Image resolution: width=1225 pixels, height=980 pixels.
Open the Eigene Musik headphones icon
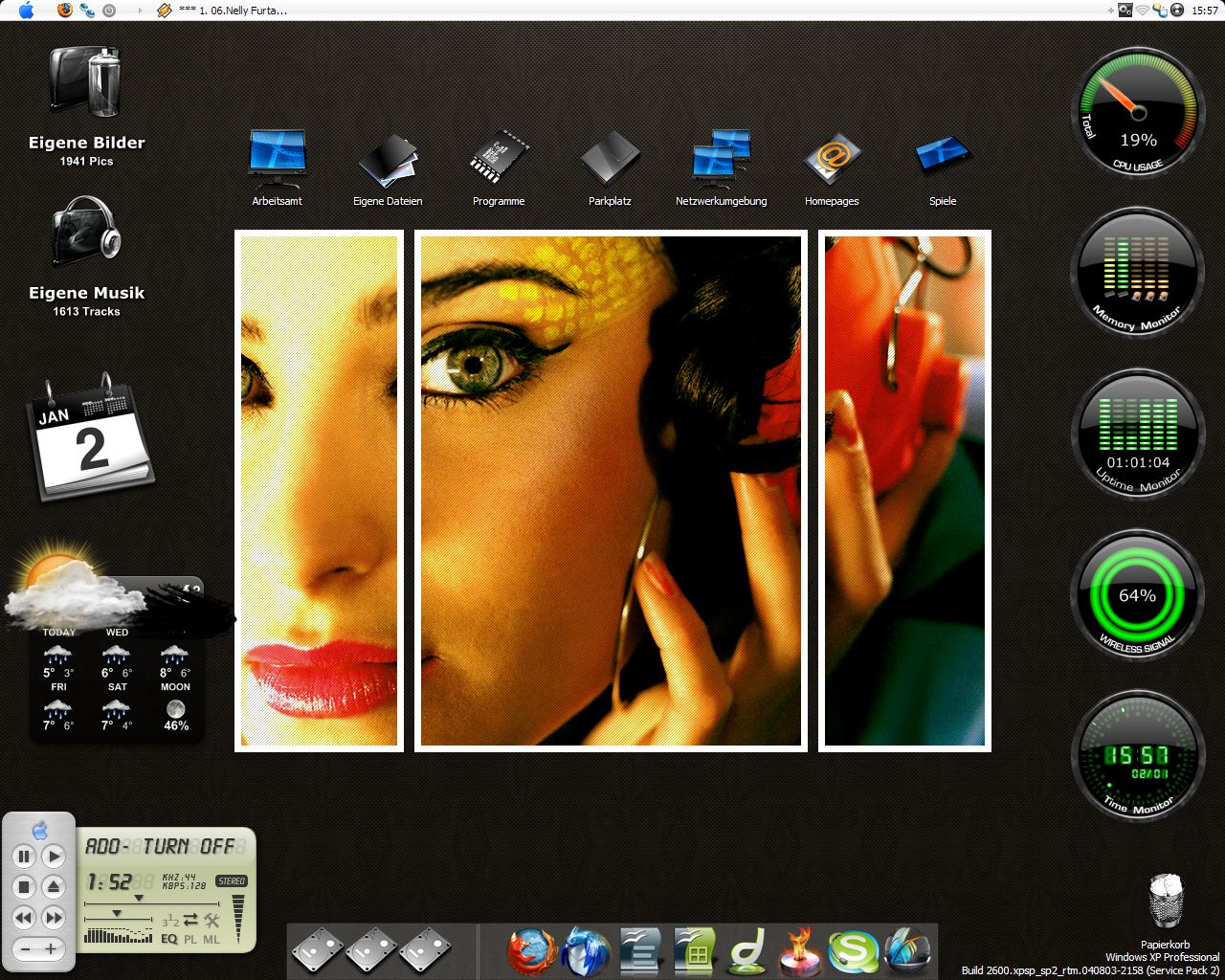click(x=84, y=234)
